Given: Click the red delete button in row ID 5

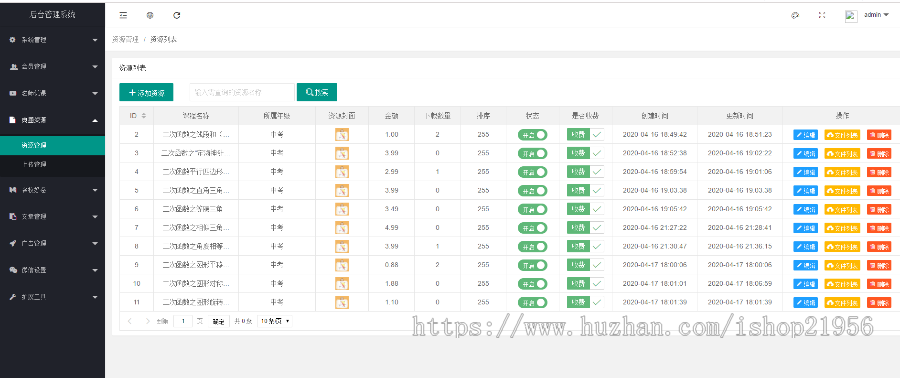Looking at the screenshot, I should pyautogui.click(x=879, y=190).
